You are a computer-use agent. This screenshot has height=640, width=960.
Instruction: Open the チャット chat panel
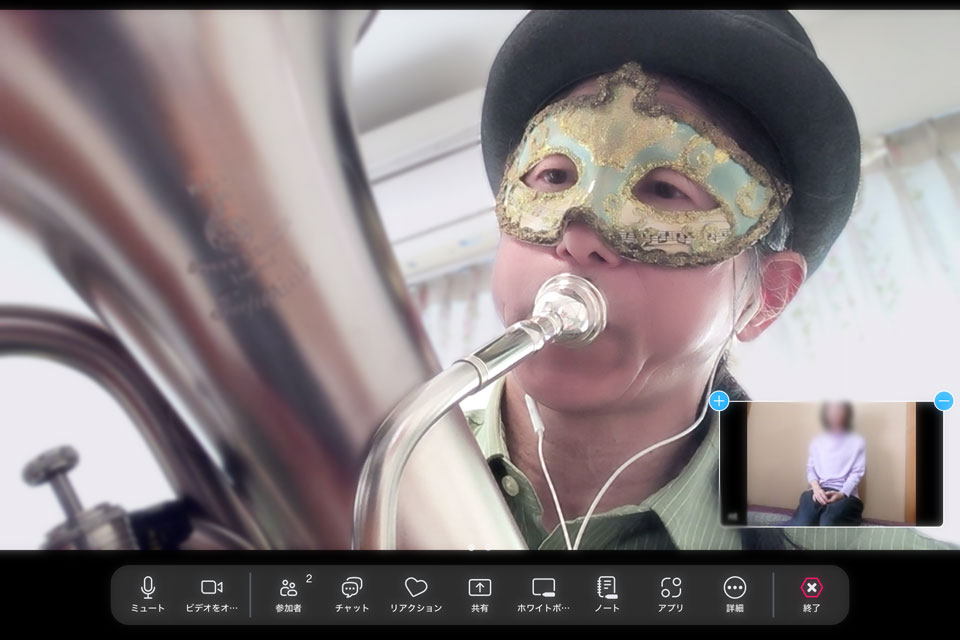(x=352, y=594)
